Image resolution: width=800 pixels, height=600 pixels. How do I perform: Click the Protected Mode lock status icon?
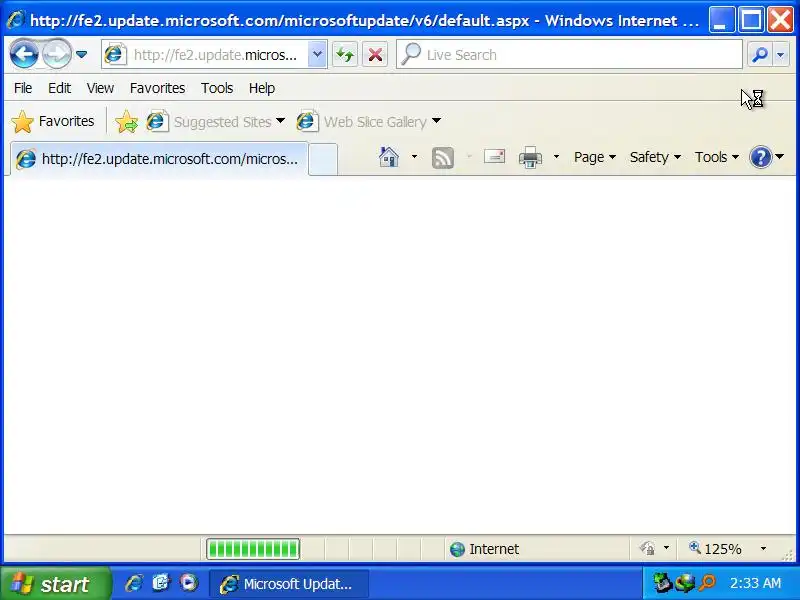tap(648, 549)
